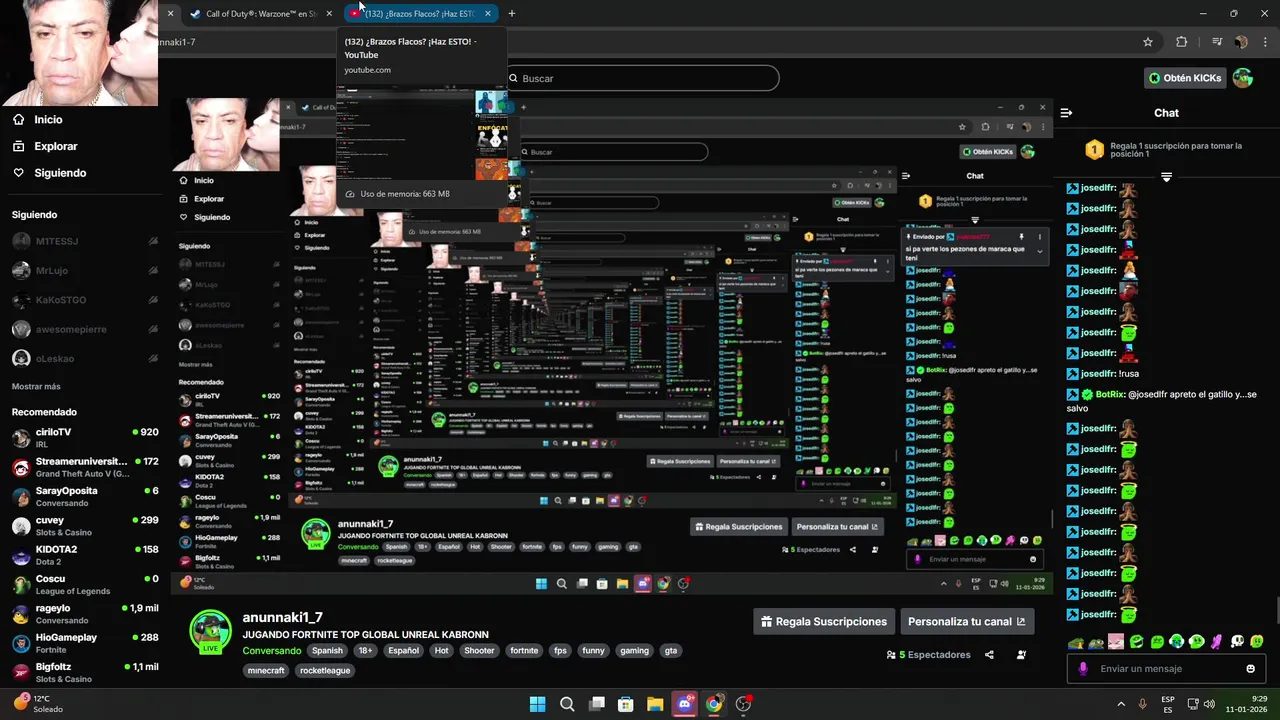Click the taskbar volume icon
Image resolution: width=1280 pixels, height=720 pixels.
(x=1209, y=704)
